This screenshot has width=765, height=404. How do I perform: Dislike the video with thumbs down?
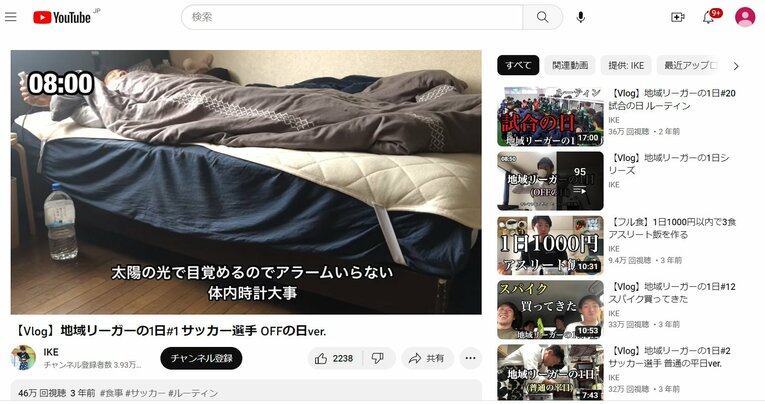coord(378,359)
